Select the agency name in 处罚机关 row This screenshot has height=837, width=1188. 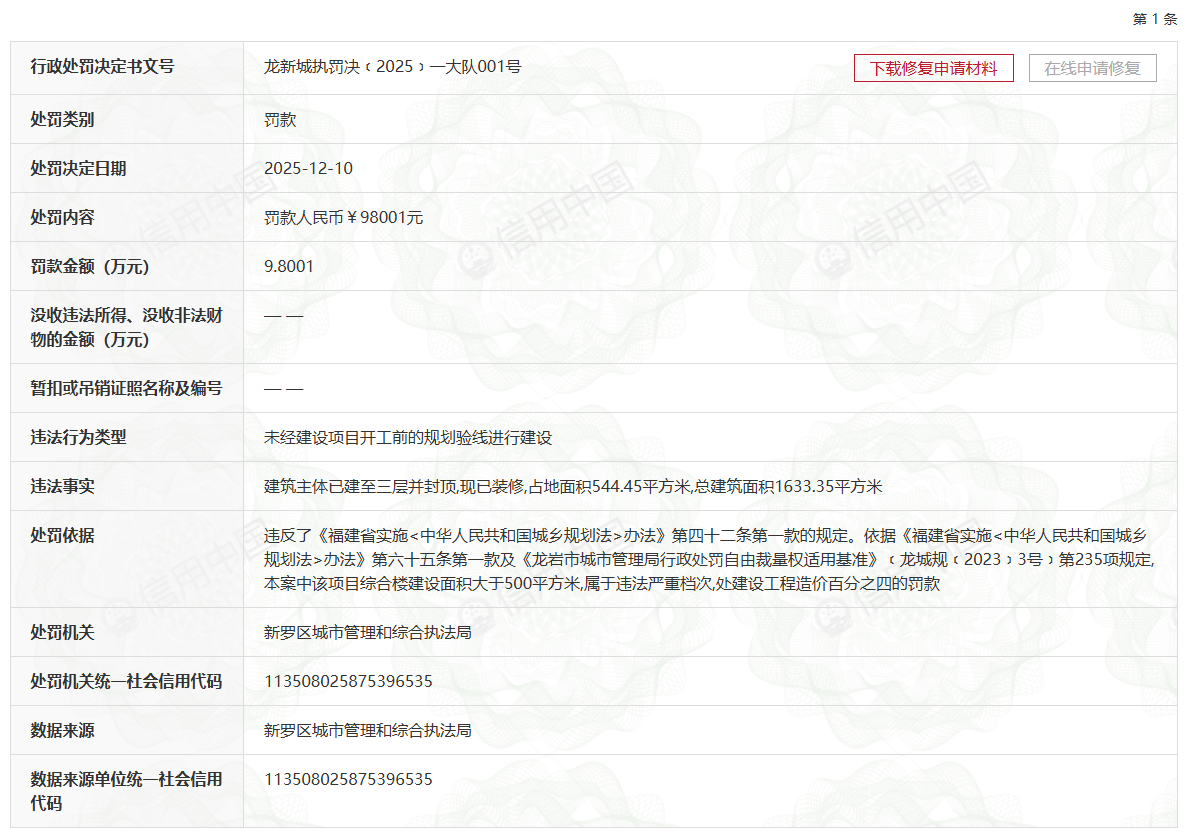[x=367, y=632]
